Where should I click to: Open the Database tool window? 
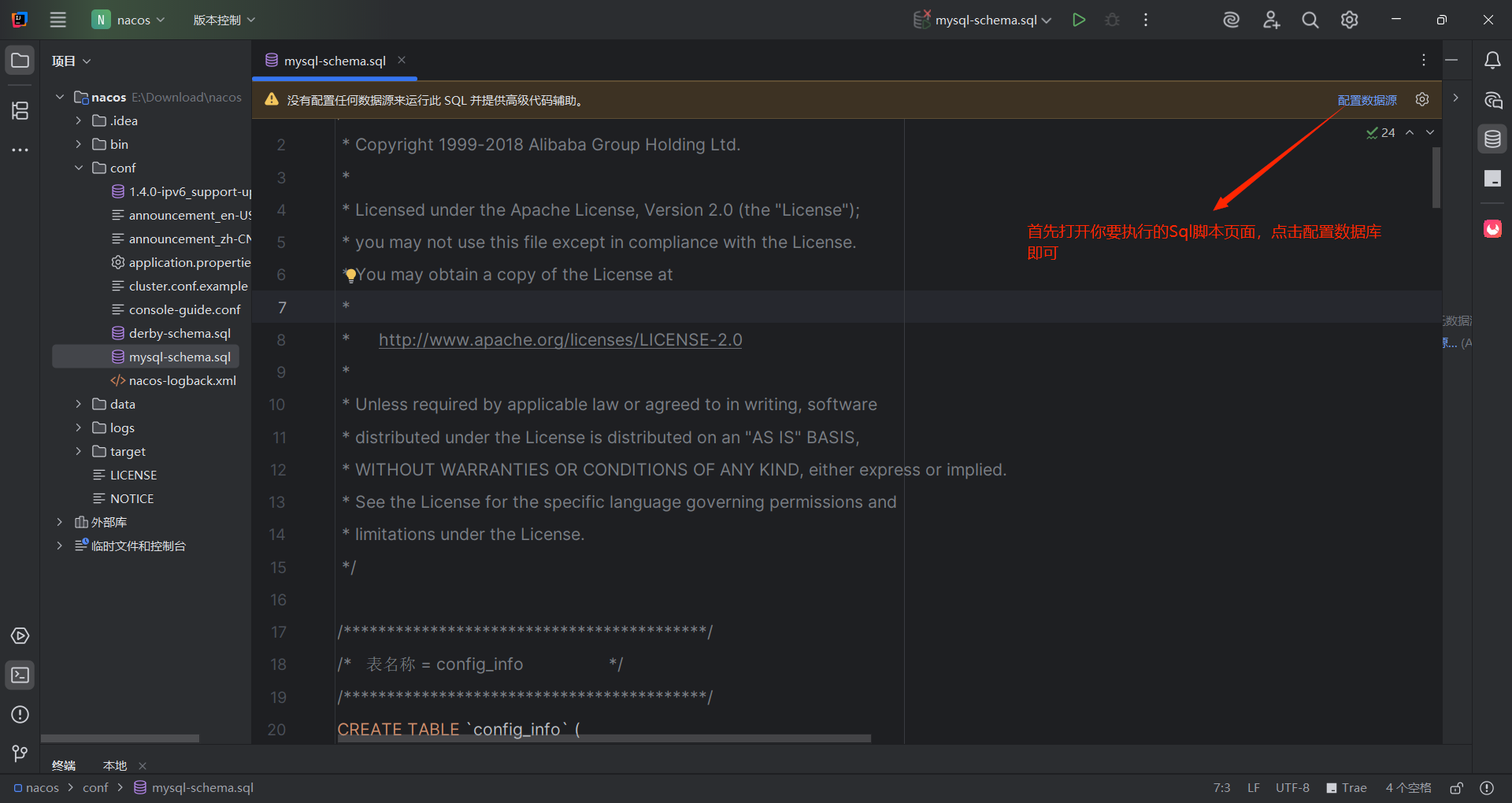pos(1492,139)
